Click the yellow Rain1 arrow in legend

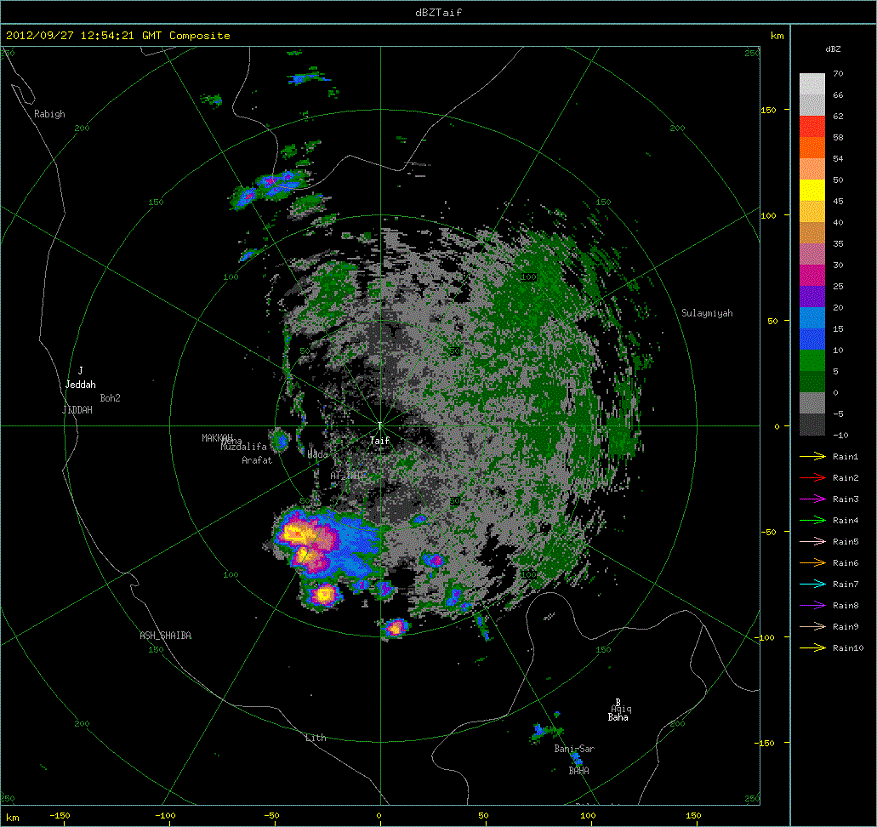click(813, 456)
